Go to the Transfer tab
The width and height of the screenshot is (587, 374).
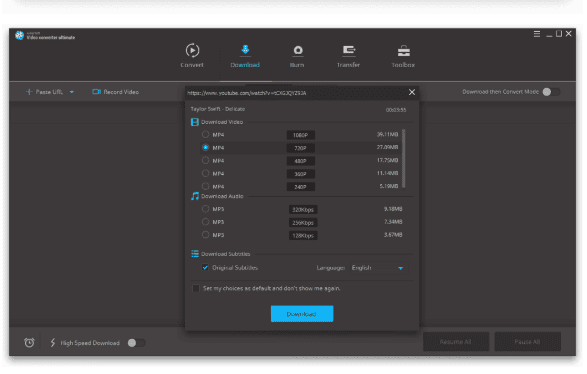(349, 56)
